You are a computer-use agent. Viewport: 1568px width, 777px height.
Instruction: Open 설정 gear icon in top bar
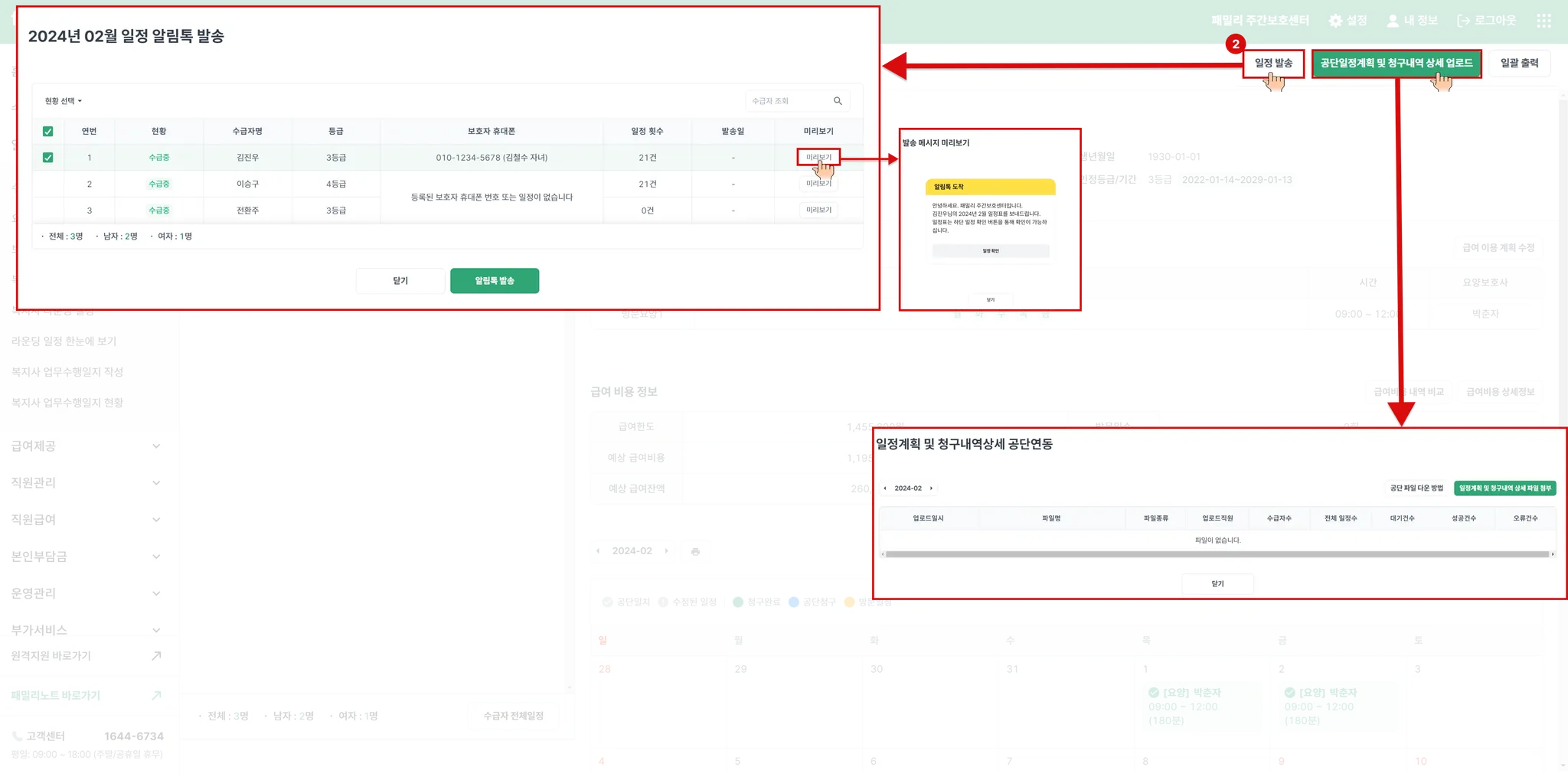[x=1335, y=21]
